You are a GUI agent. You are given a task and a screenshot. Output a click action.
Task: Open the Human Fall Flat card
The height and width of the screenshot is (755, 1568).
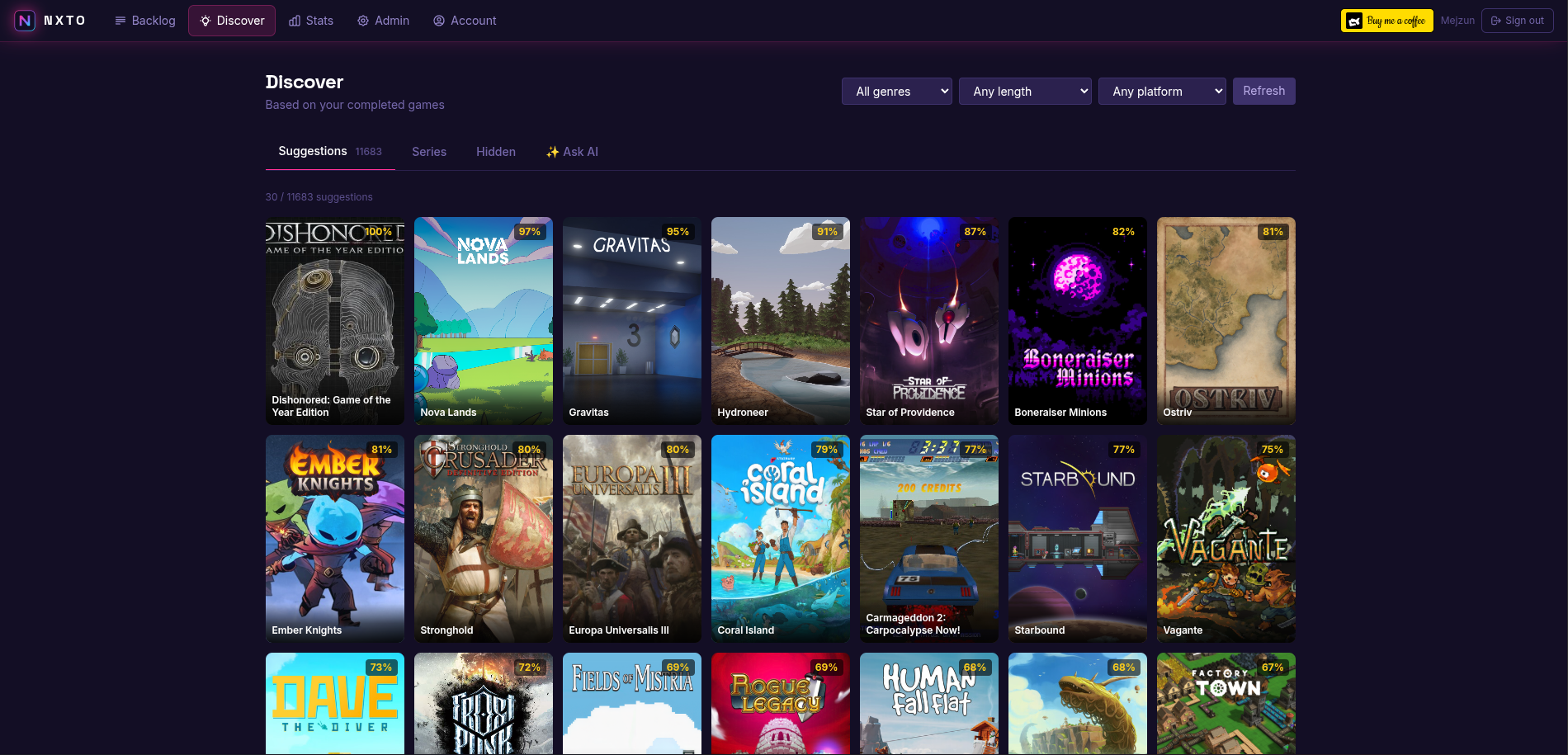[929, 704]
